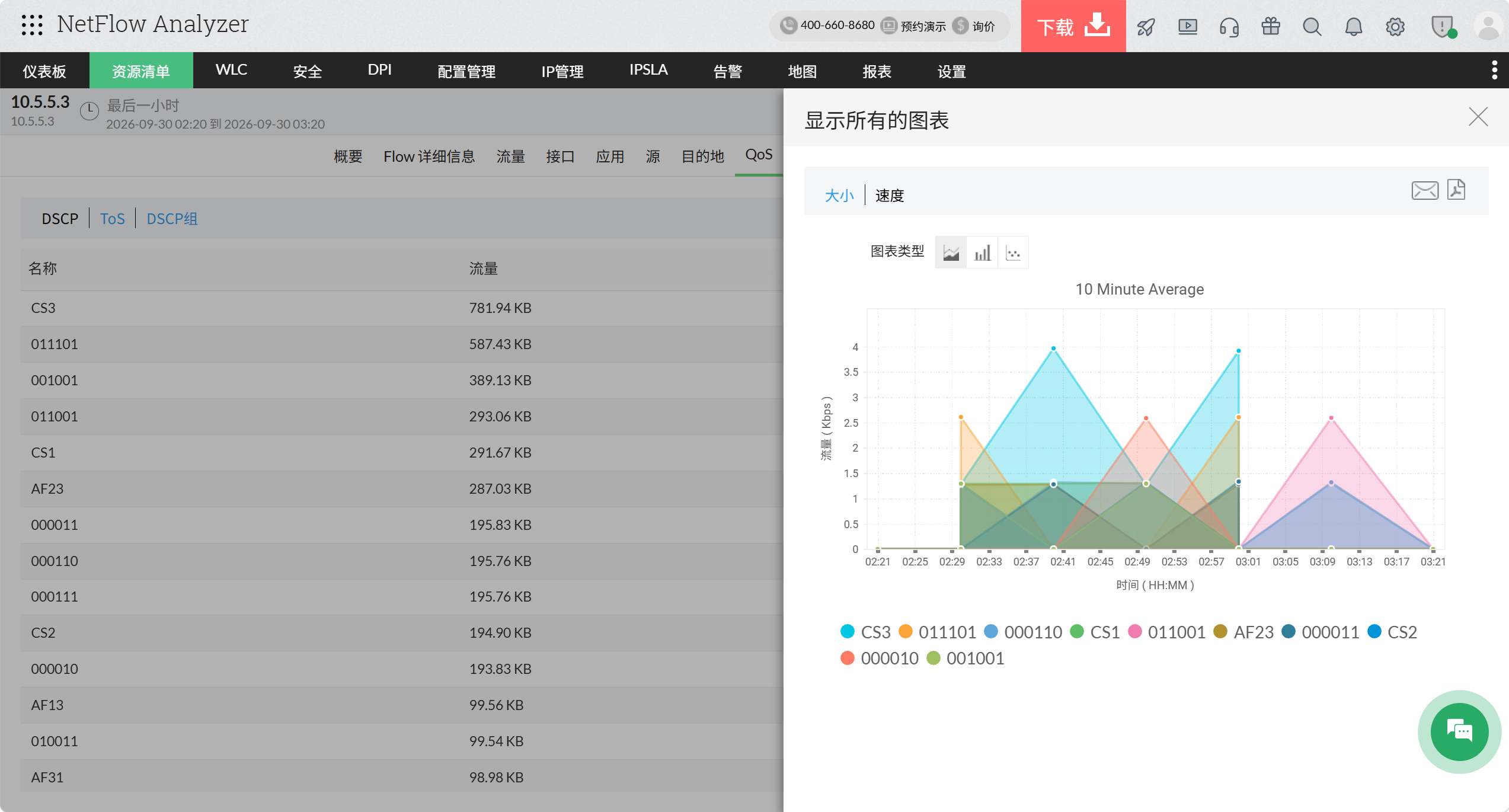The image size is (1509, 812).
Task: Click the 询价 quote link
Action: click(x=974, y=26)
